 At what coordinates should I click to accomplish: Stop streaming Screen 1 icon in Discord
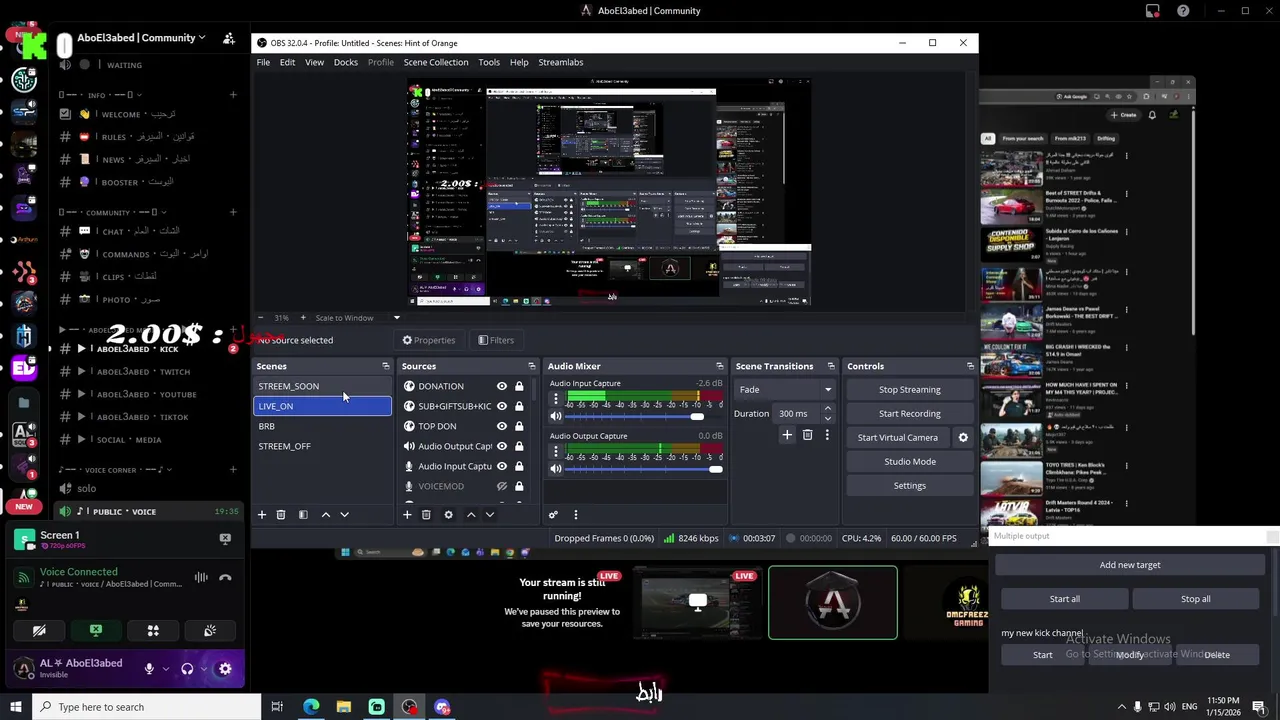(225, 538)
